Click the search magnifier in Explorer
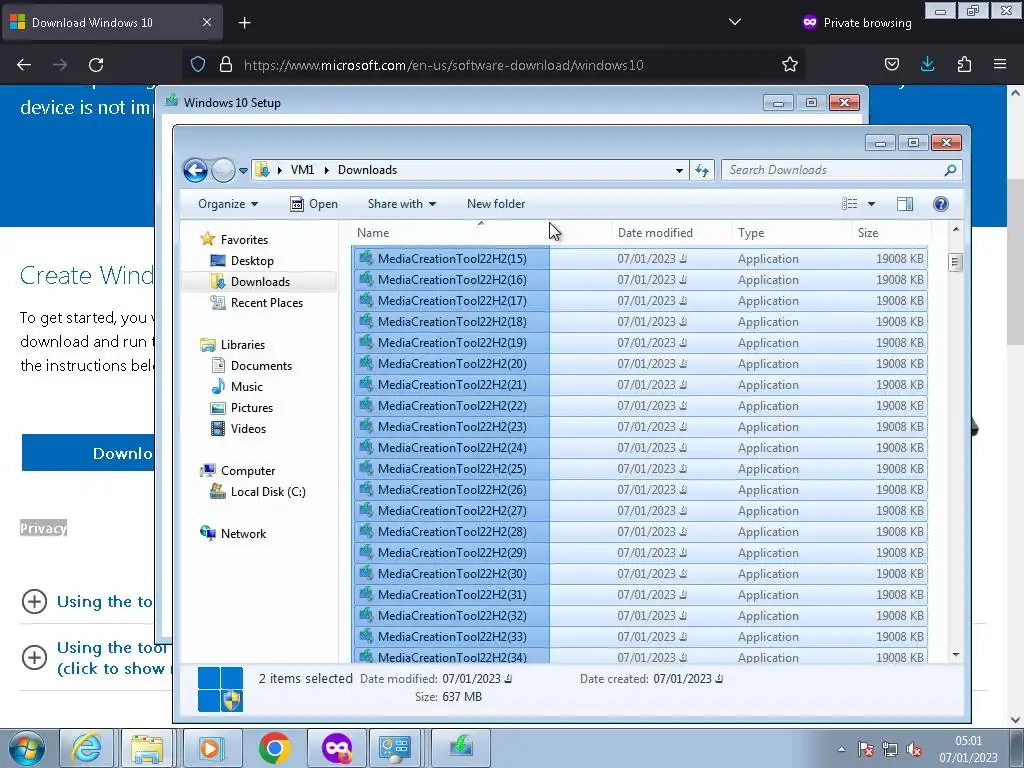The height and width of the screenshot is (768, 1024). [x=950, y=170]
